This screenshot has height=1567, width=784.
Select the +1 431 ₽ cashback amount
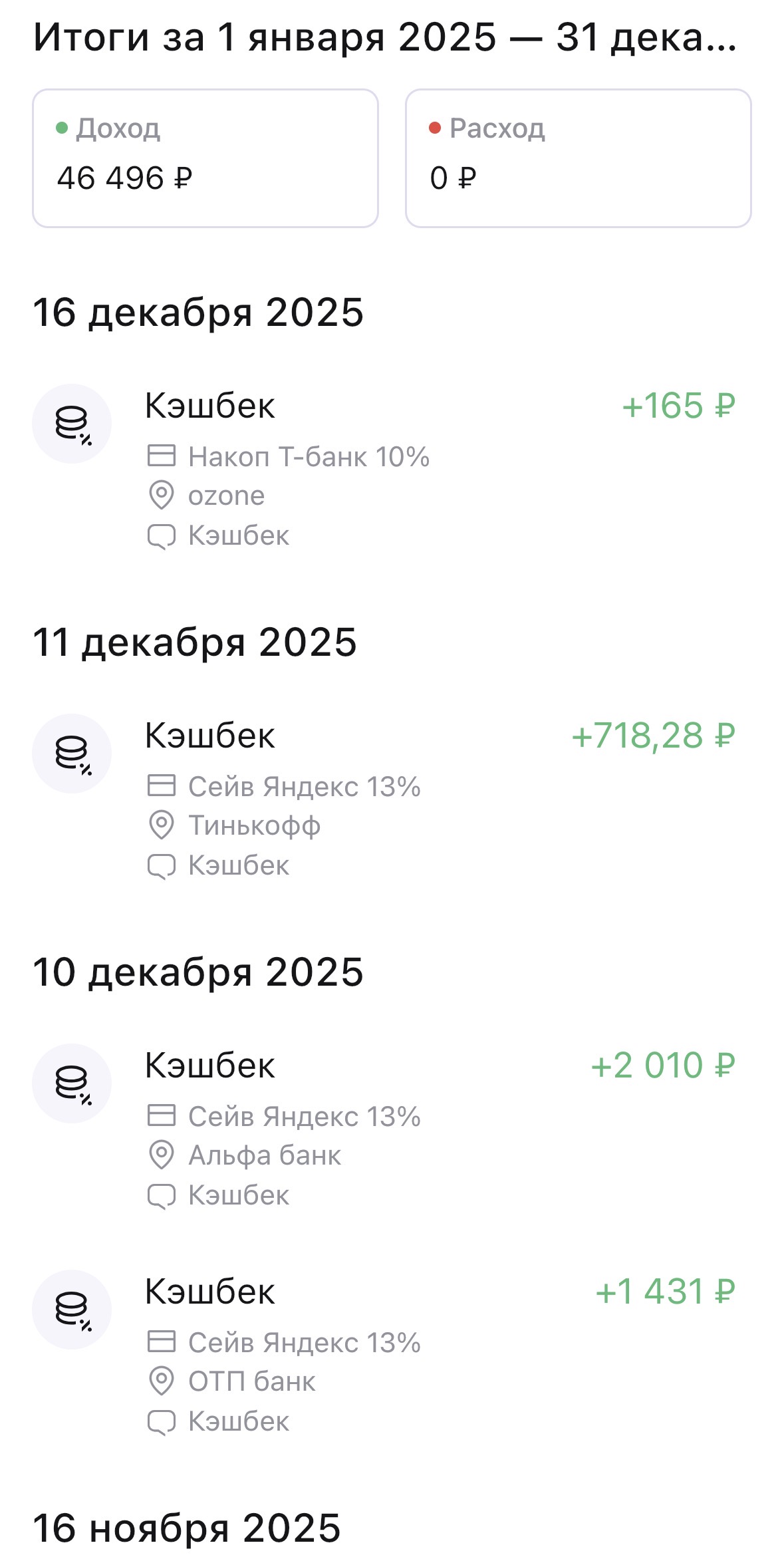[x=665, y=1292]
